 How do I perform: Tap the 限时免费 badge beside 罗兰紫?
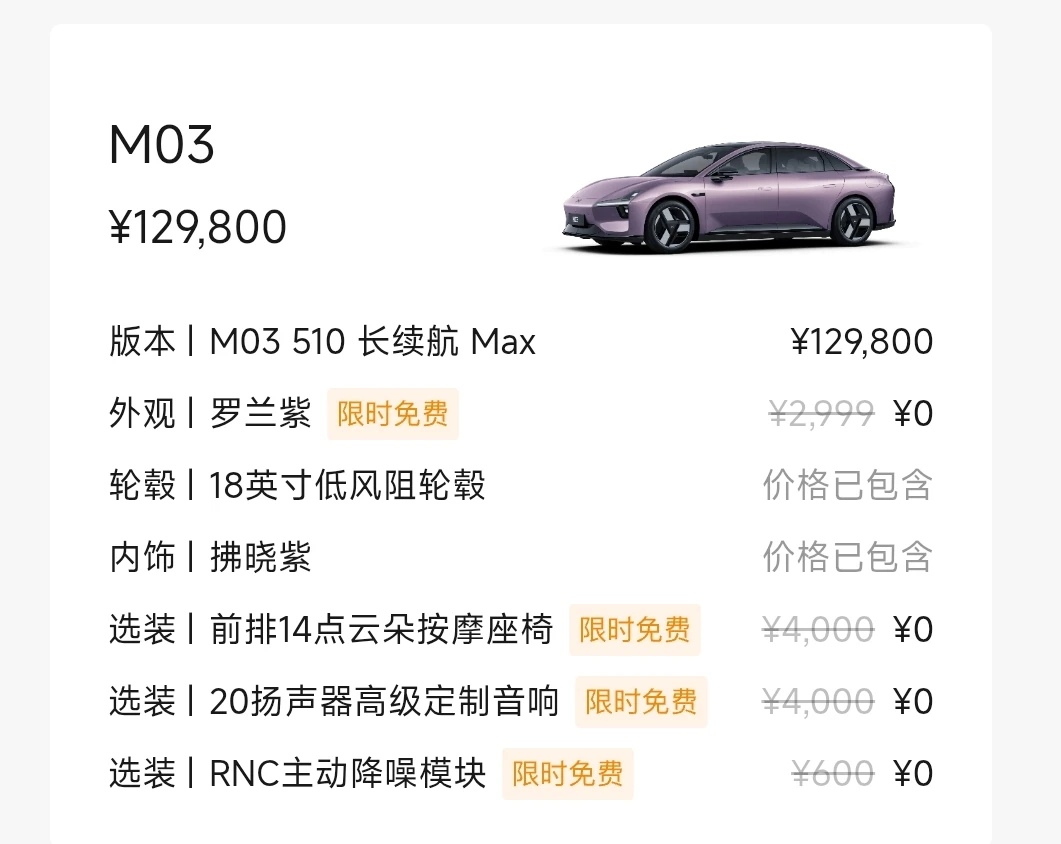pos(392,414)
